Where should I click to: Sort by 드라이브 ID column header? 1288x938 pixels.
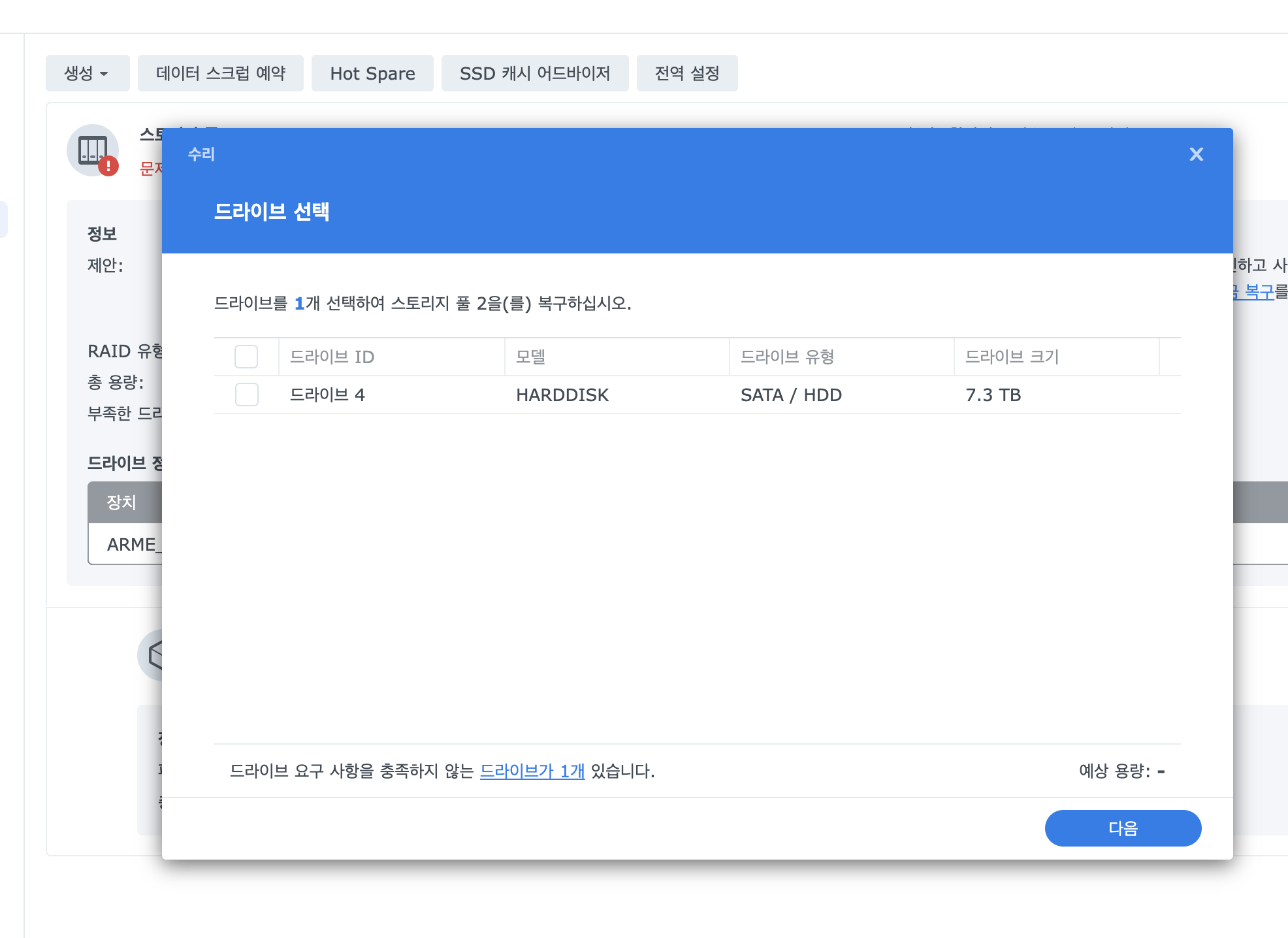click(x=332, y=357)
